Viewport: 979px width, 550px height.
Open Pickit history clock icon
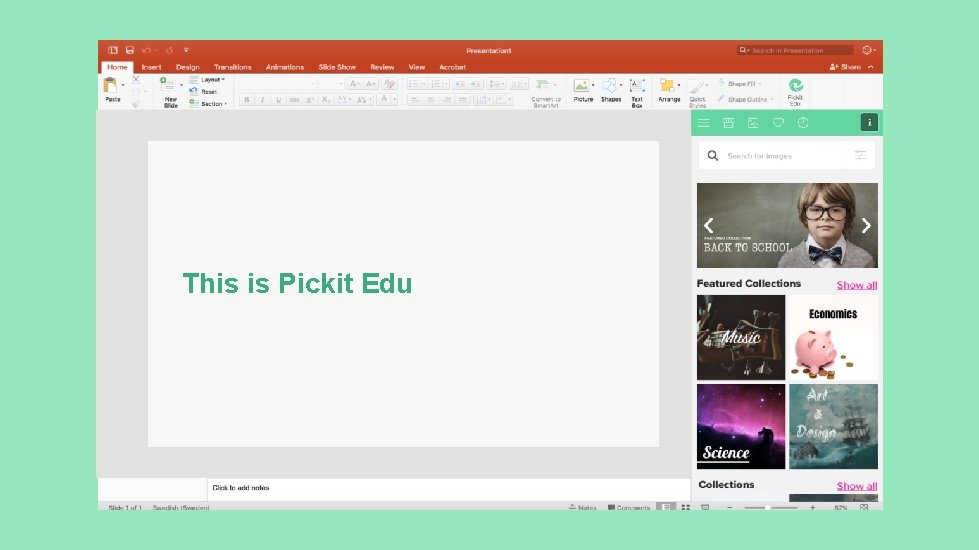[803, 123]
